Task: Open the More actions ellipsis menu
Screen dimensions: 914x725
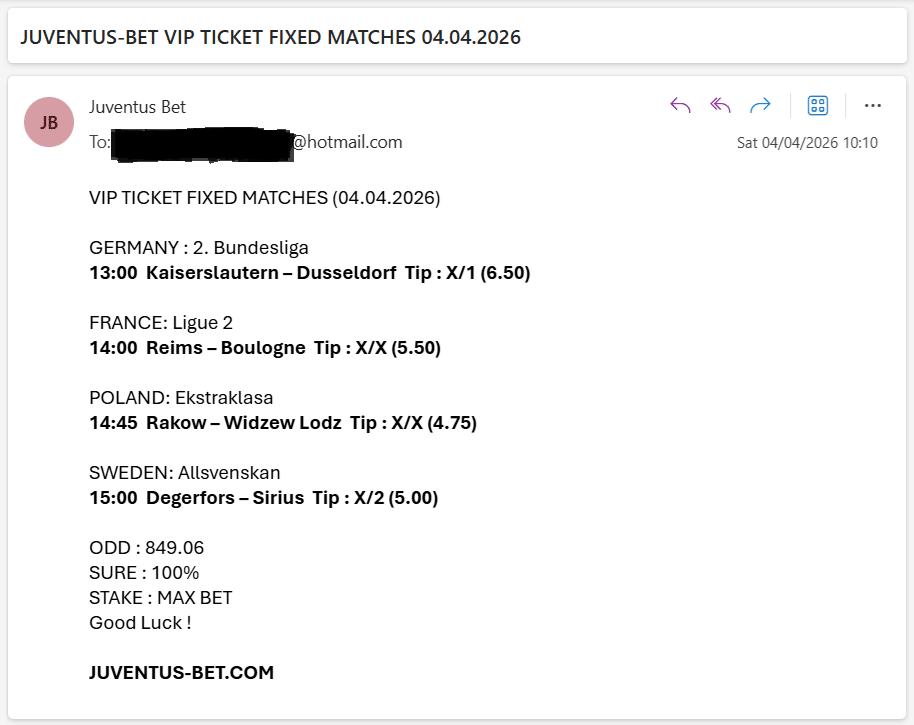Action: pyautogui.click(x=872, y=106)
